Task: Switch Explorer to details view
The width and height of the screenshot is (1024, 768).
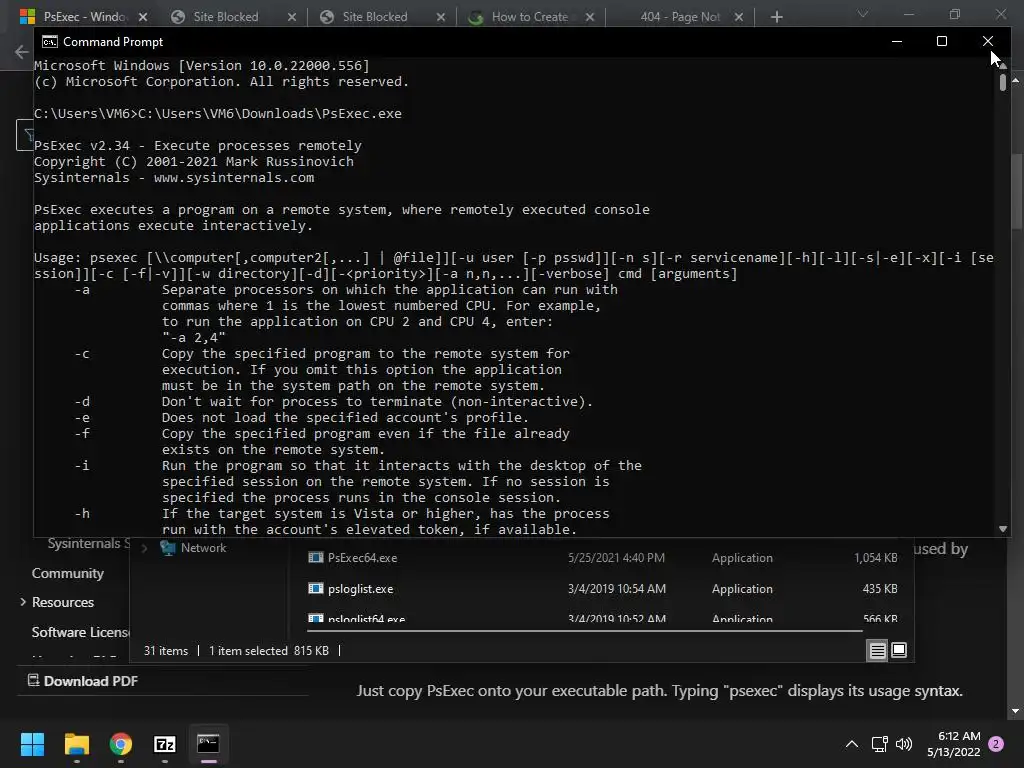Action: click(x=877, y=650)
